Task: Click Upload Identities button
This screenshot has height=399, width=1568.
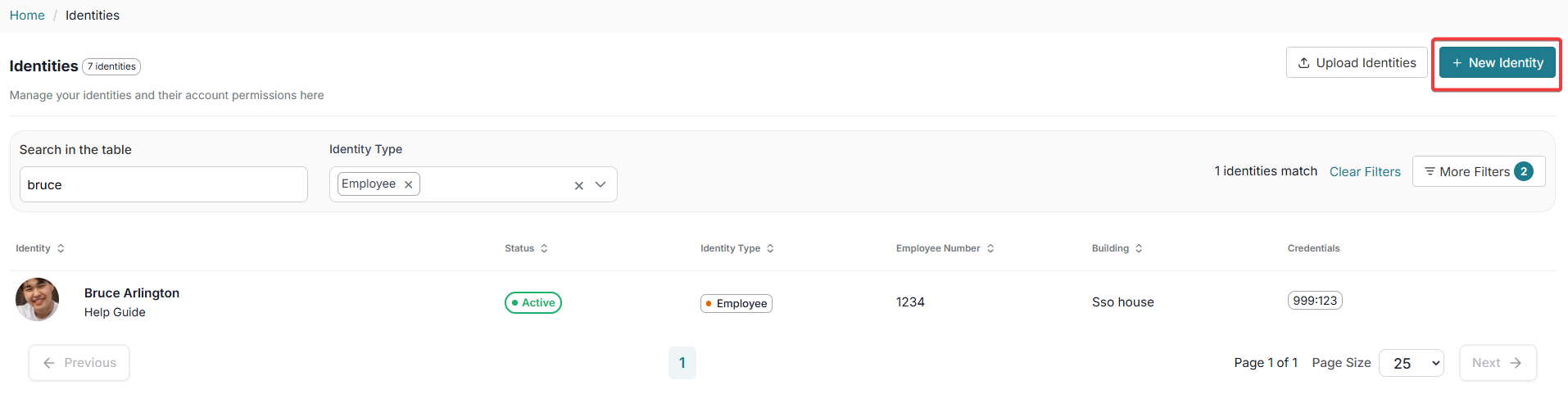Action: pos(1357,63)
